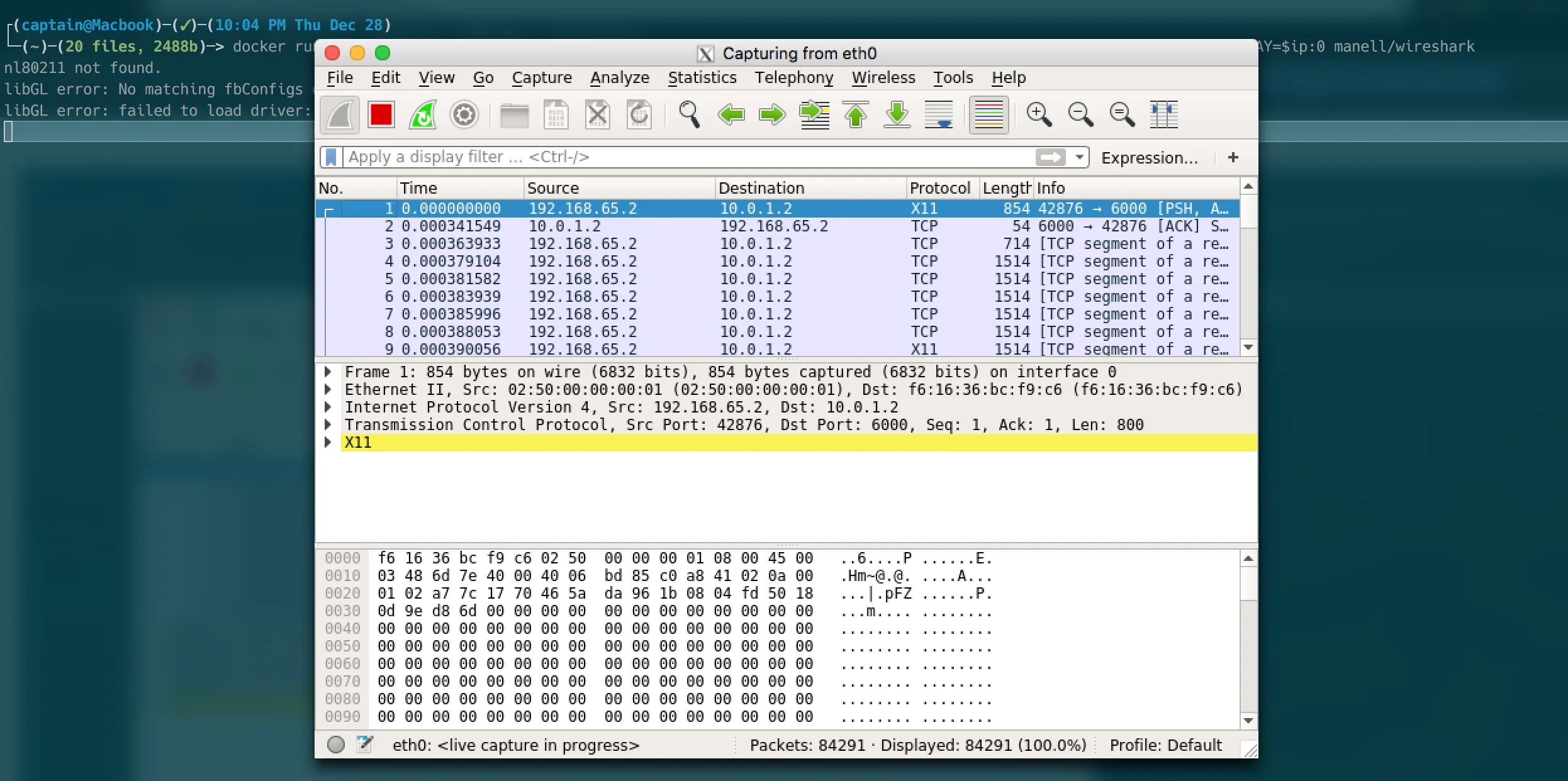Open the Capture menu
Image resolution: width=1568 pixels, height=781 pixels.
coord(542,78)
